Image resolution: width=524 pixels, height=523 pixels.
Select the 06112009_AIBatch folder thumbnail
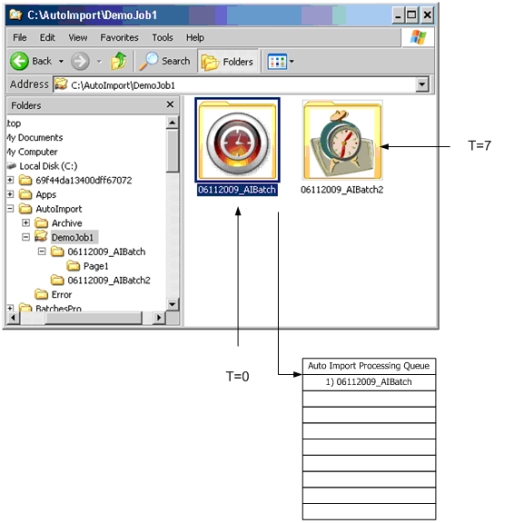(238, 140)
